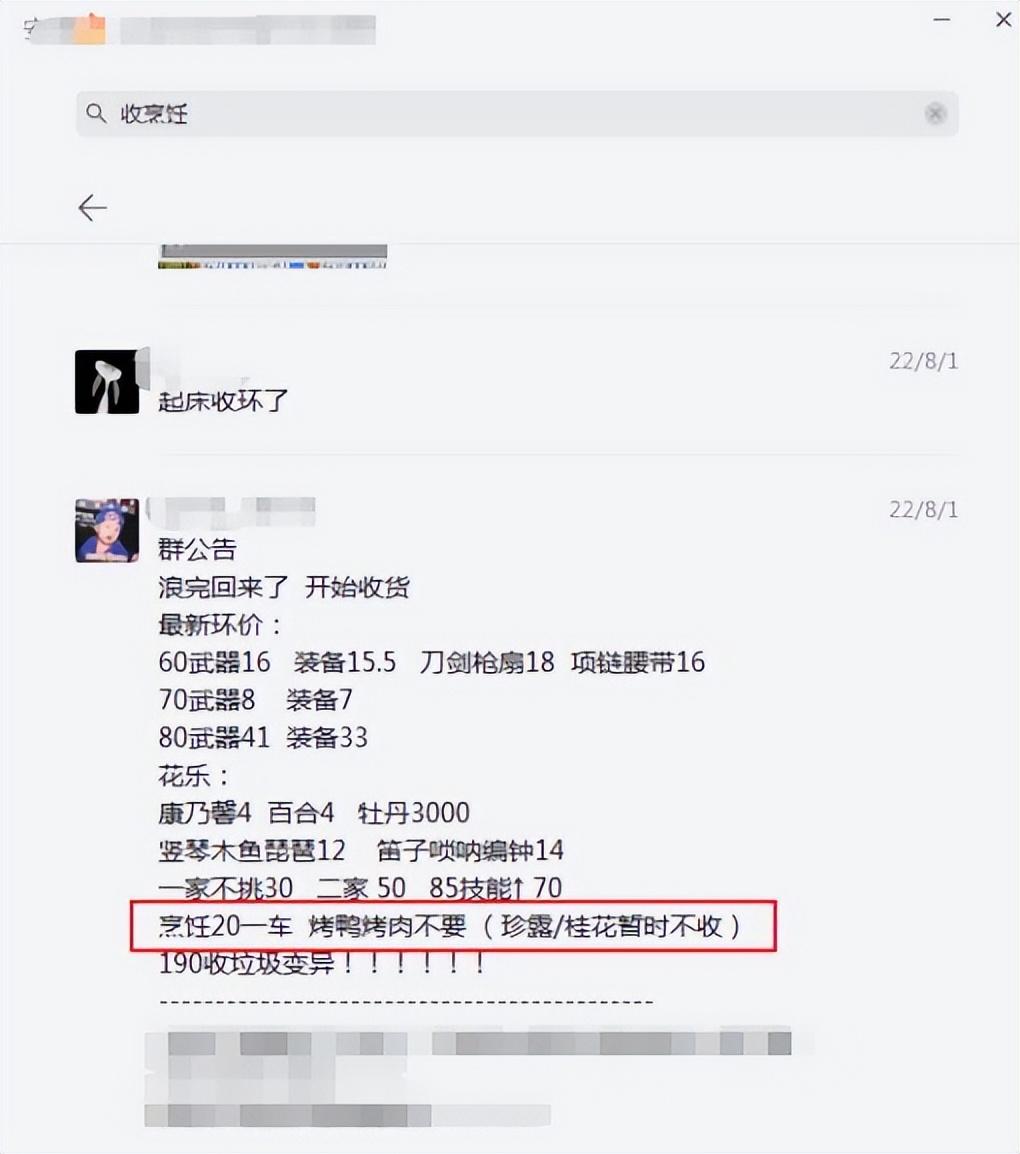Viewport: 1020px width, 1154px height.
Task: Close the chat search window
Action: click(x=1004, y=20)
